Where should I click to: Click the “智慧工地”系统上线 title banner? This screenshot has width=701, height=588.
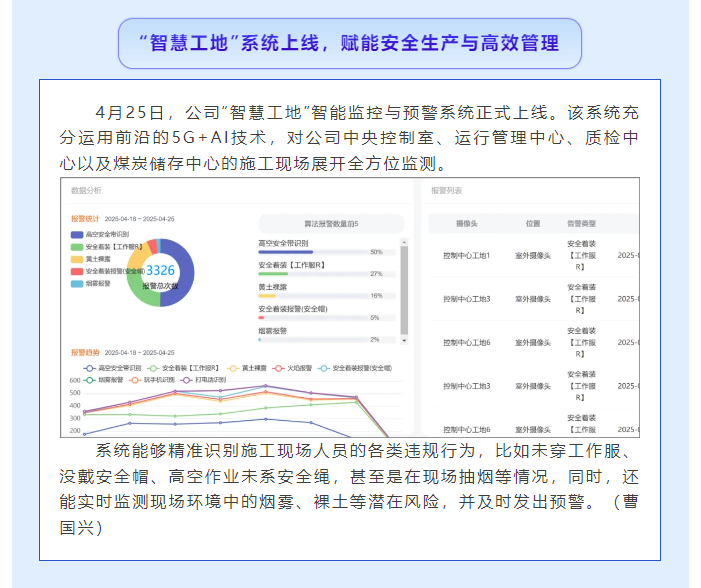[350, 44]
